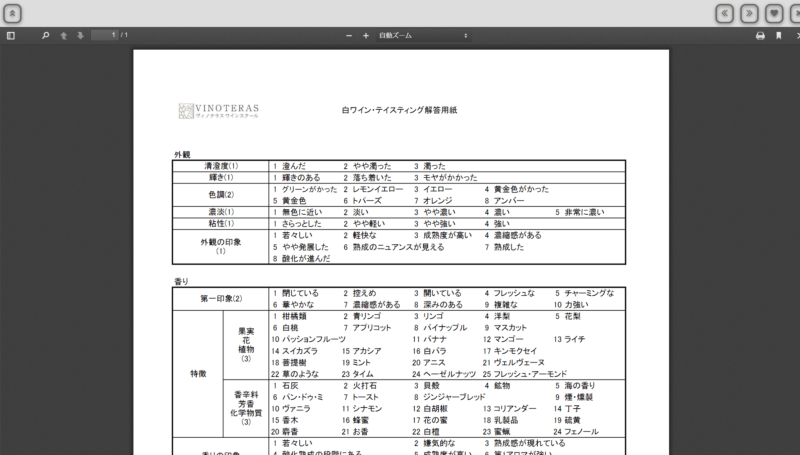
Task: Click the bookmark current view icon
Action: 779,35
